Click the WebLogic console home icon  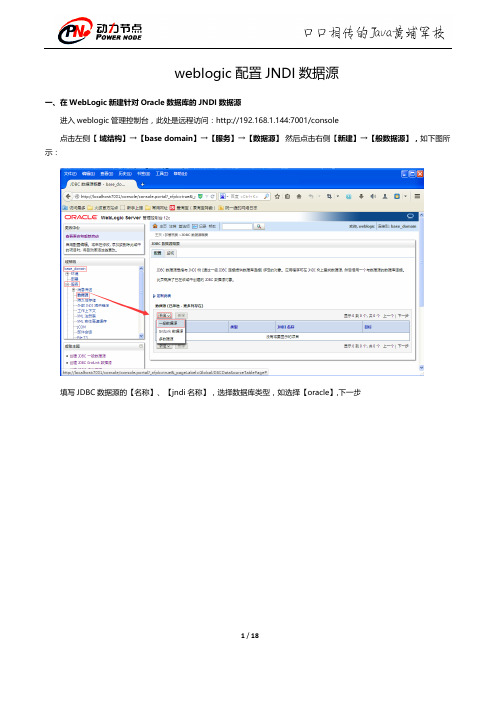tap(155, 227)
